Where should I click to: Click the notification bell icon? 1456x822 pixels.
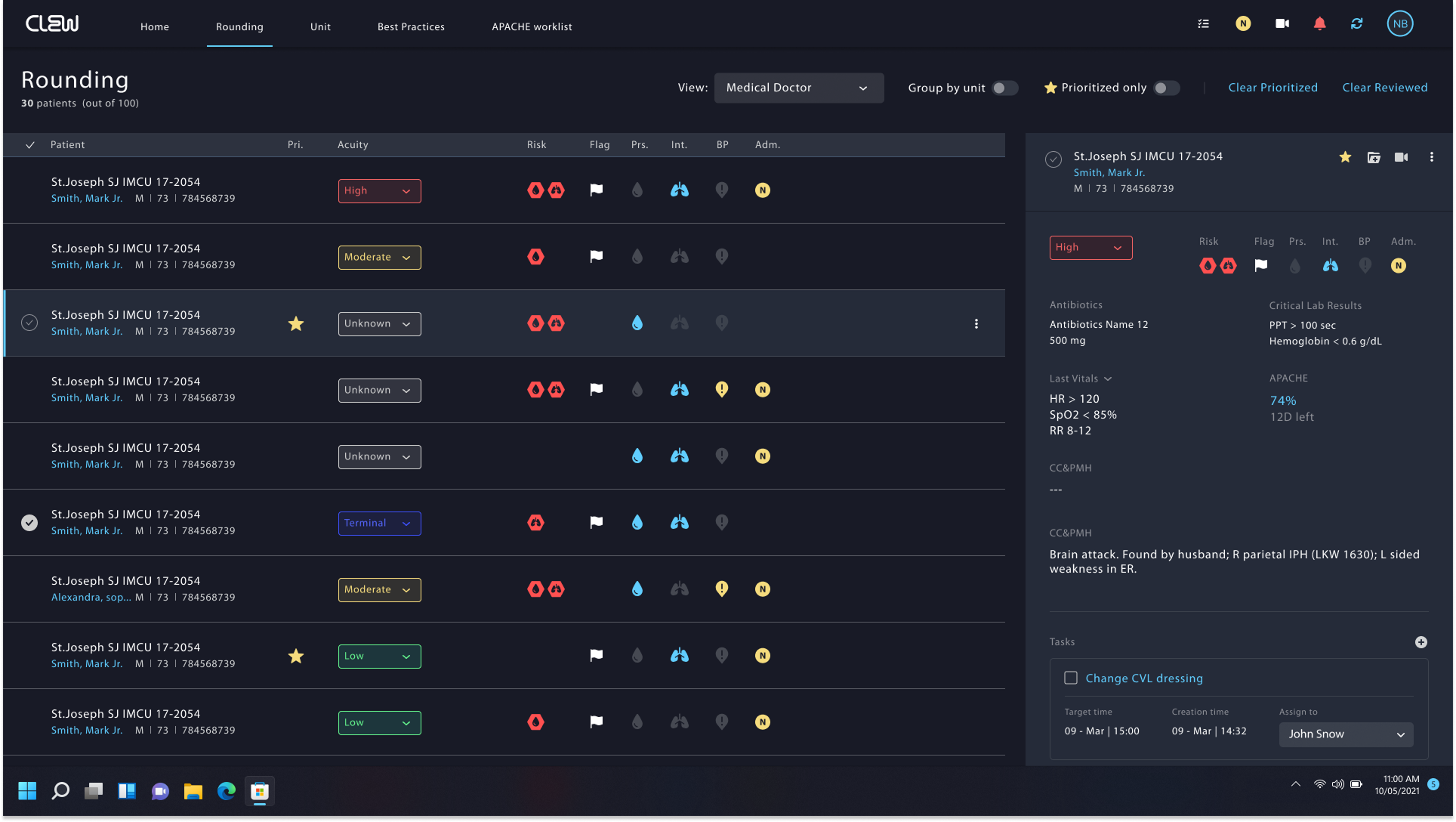click(1319, 24)
